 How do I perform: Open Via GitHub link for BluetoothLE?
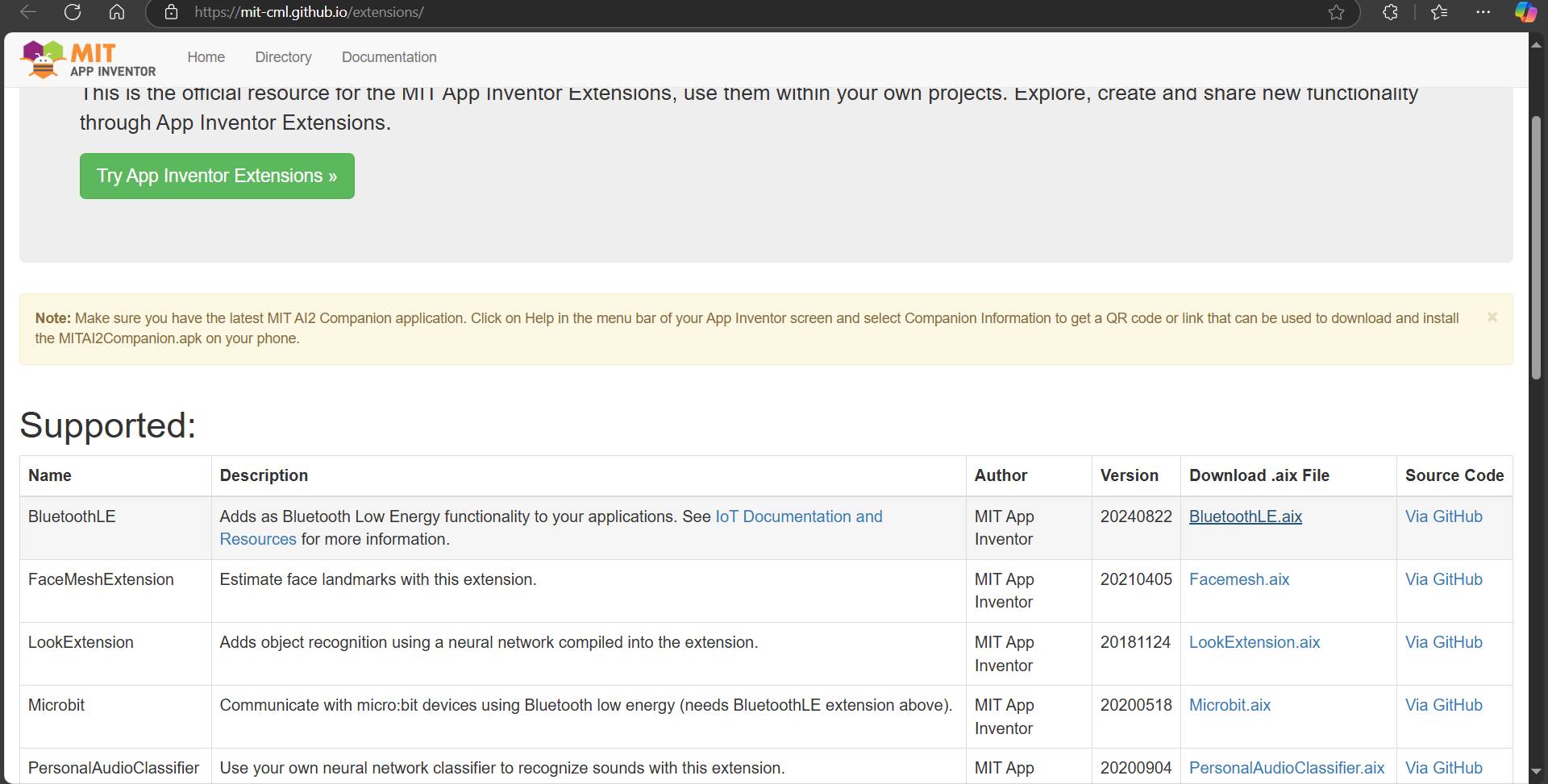click(1444, 516)
